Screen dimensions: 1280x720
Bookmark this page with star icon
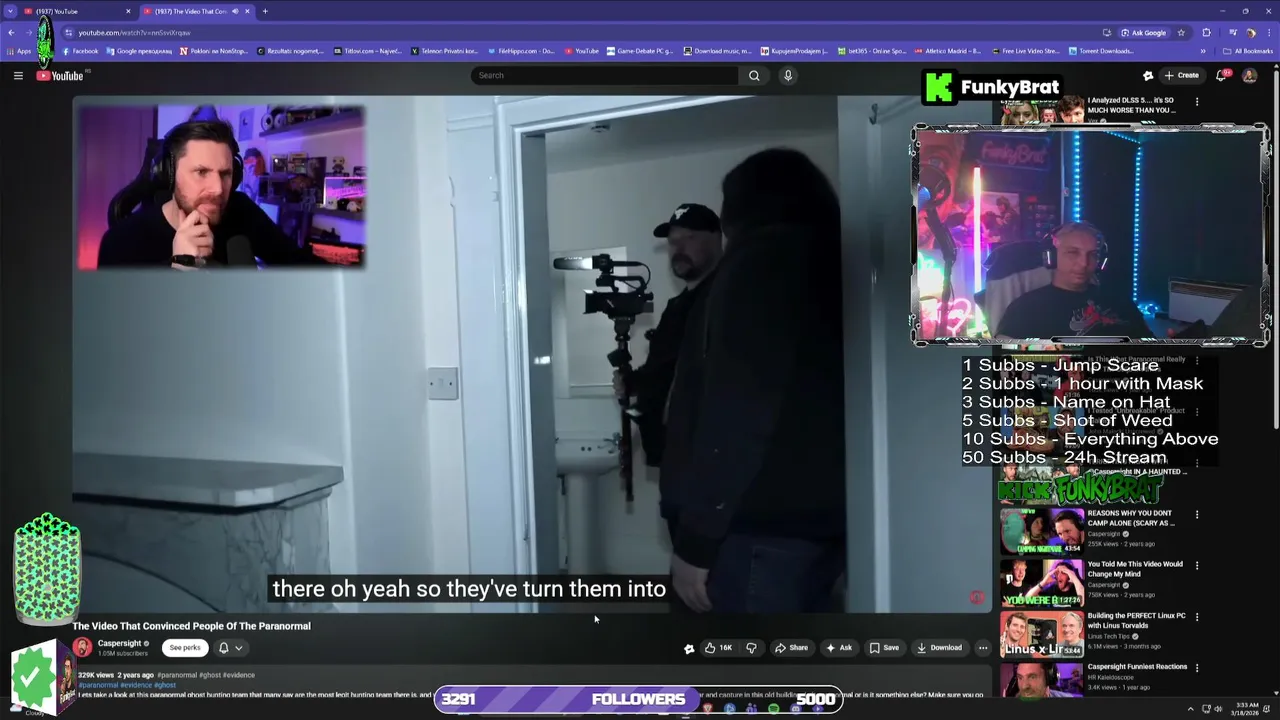[x=1181, y=32]
